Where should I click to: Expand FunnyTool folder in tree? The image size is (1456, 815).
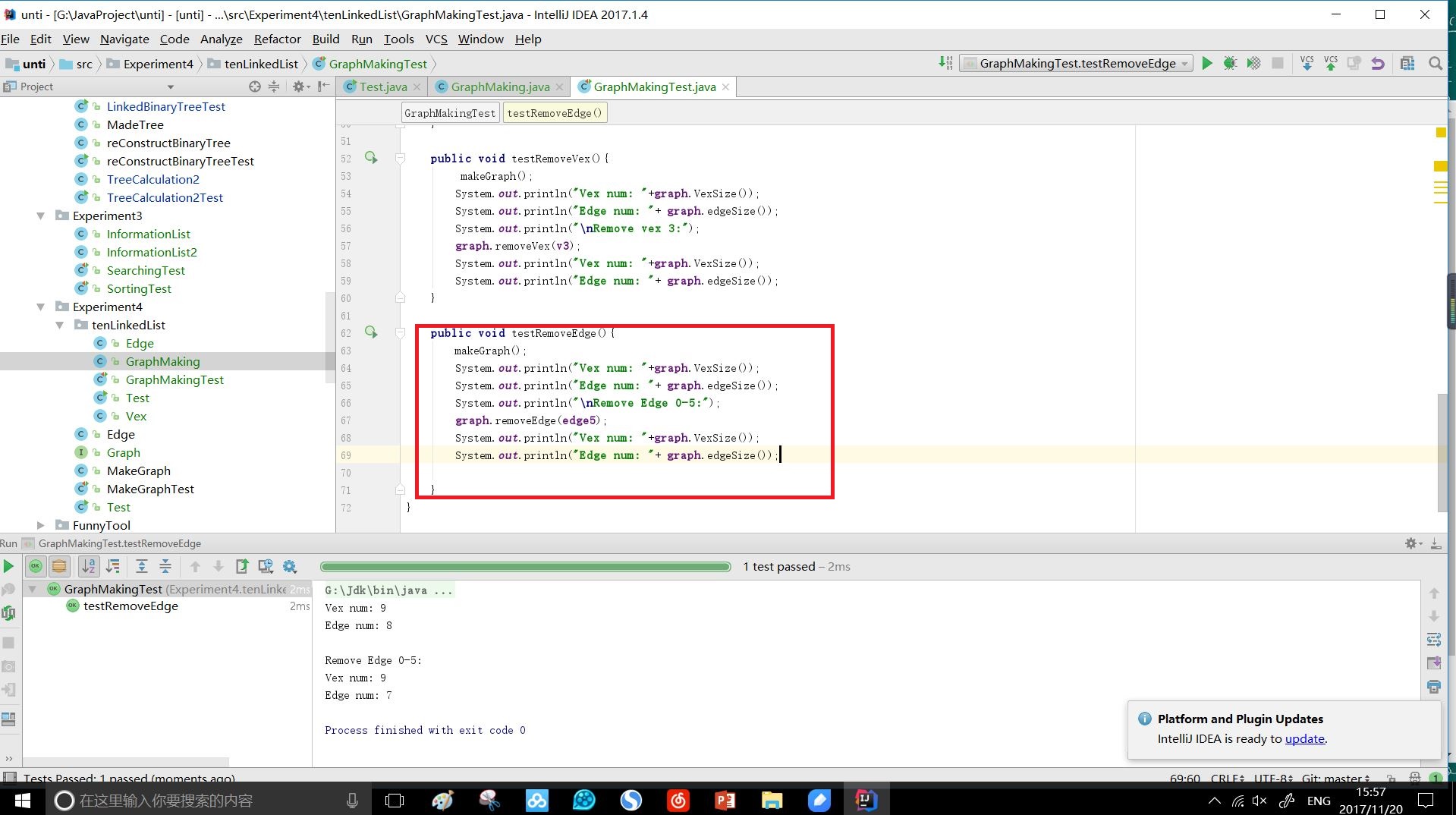[x=40, y=525]
